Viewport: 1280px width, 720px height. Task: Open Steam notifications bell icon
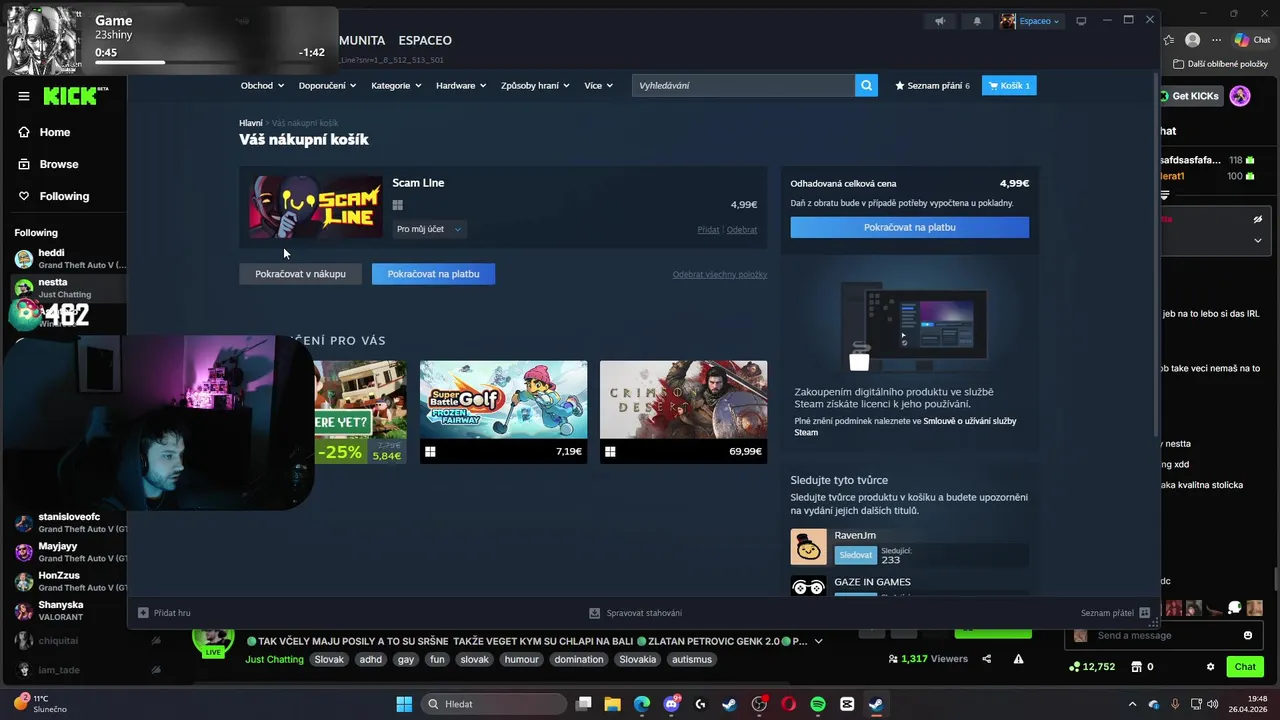point(977,21)
